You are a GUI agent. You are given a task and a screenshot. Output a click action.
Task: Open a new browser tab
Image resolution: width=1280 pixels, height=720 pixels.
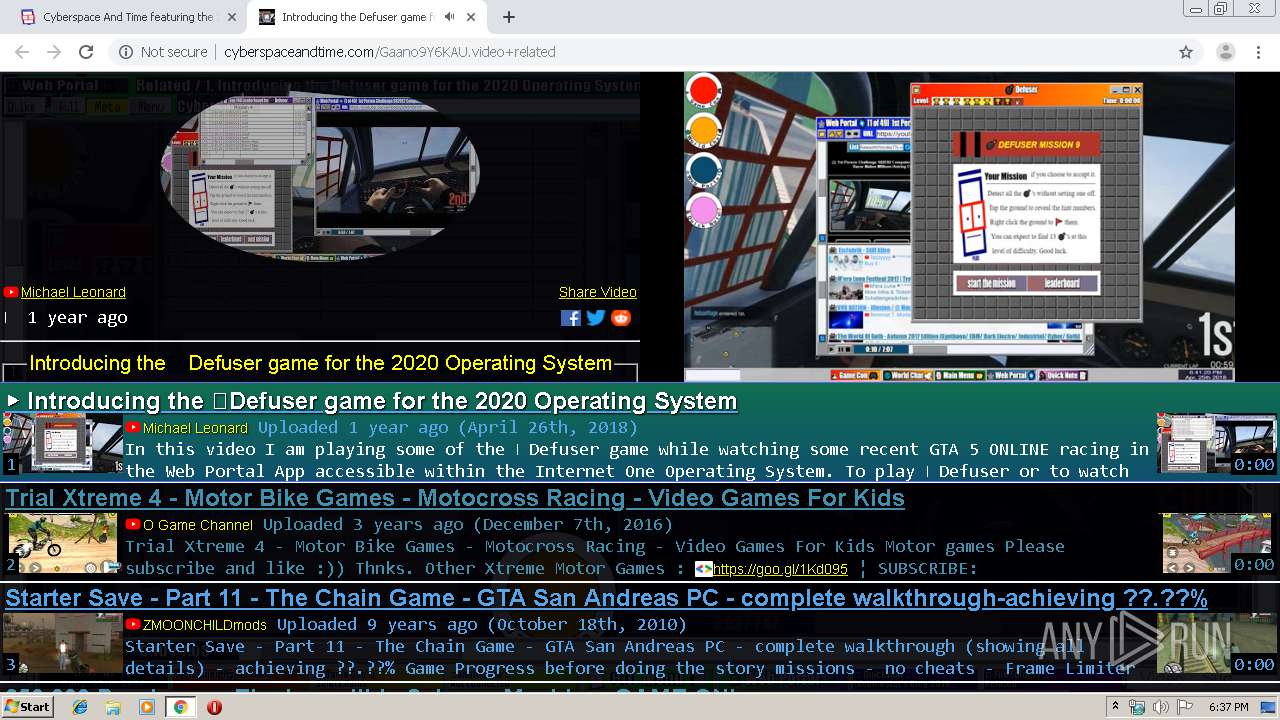tap(509, 17)
